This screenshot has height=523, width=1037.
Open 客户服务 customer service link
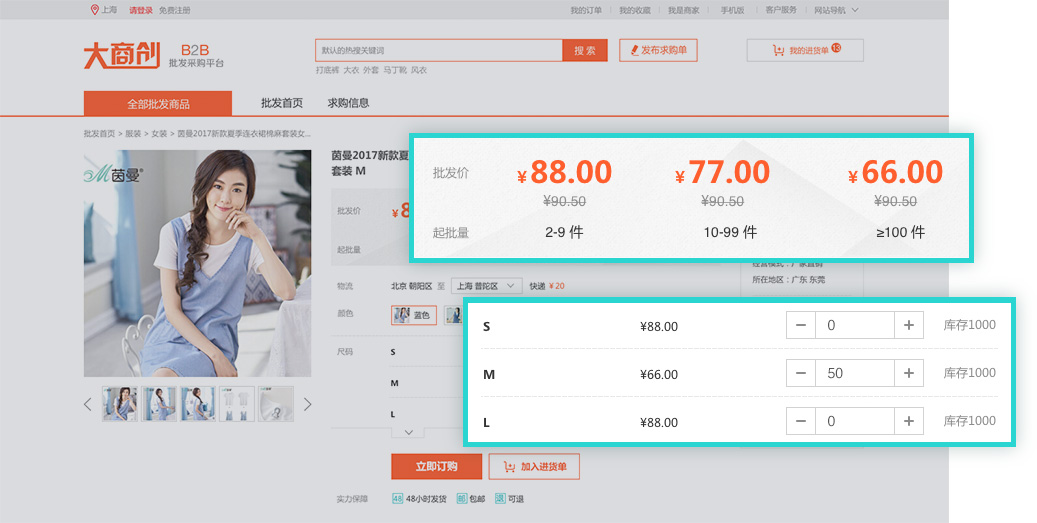(x=781, y=11)
